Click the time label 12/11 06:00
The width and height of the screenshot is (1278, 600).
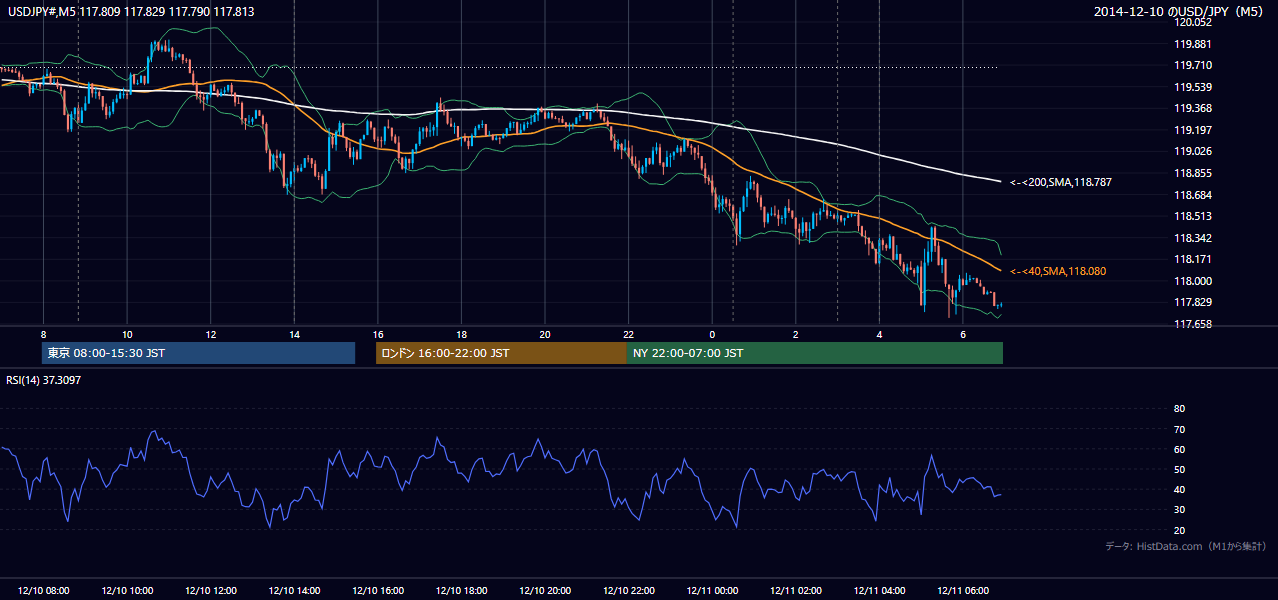[963, 591]
